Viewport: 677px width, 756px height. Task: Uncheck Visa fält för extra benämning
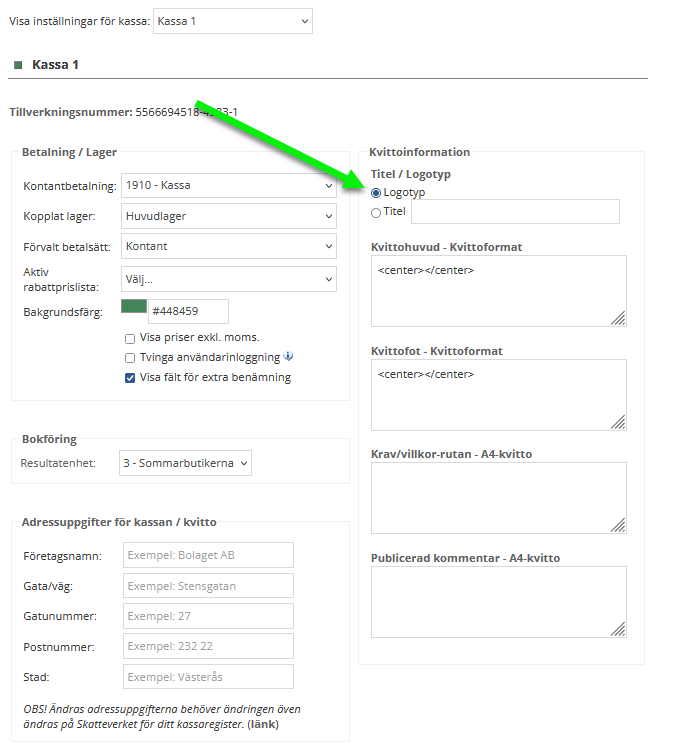click(130, 378)
